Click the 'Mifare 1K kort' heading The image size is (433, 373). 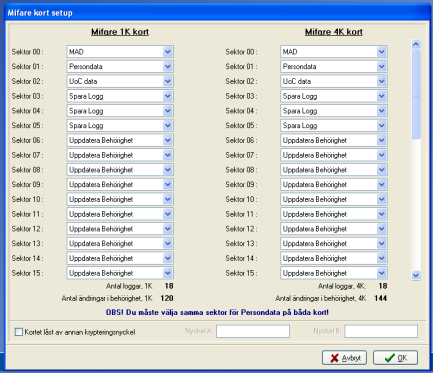[x=120, y=32]
